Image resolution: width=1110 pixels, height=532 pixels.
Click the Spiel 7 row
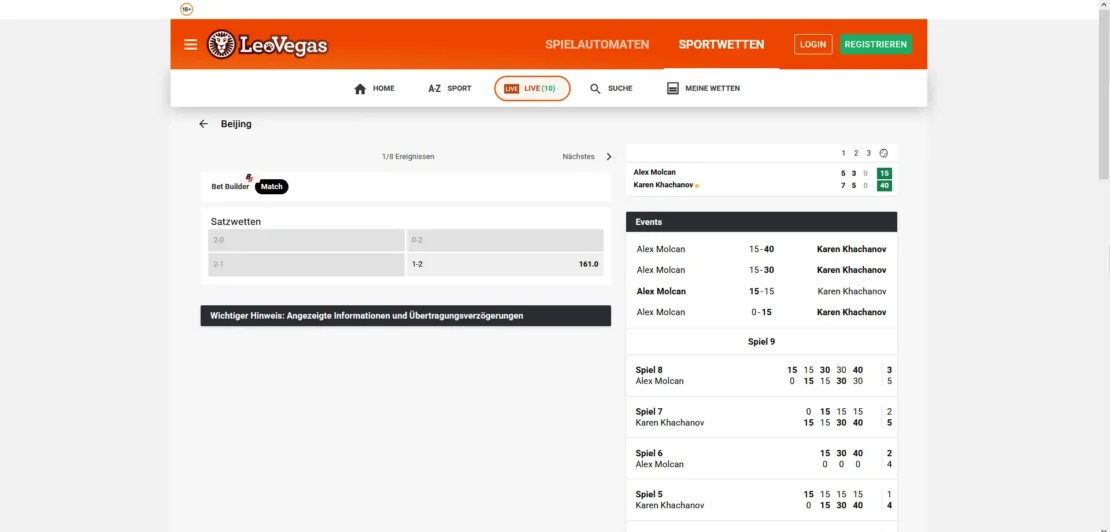point(761,417)
